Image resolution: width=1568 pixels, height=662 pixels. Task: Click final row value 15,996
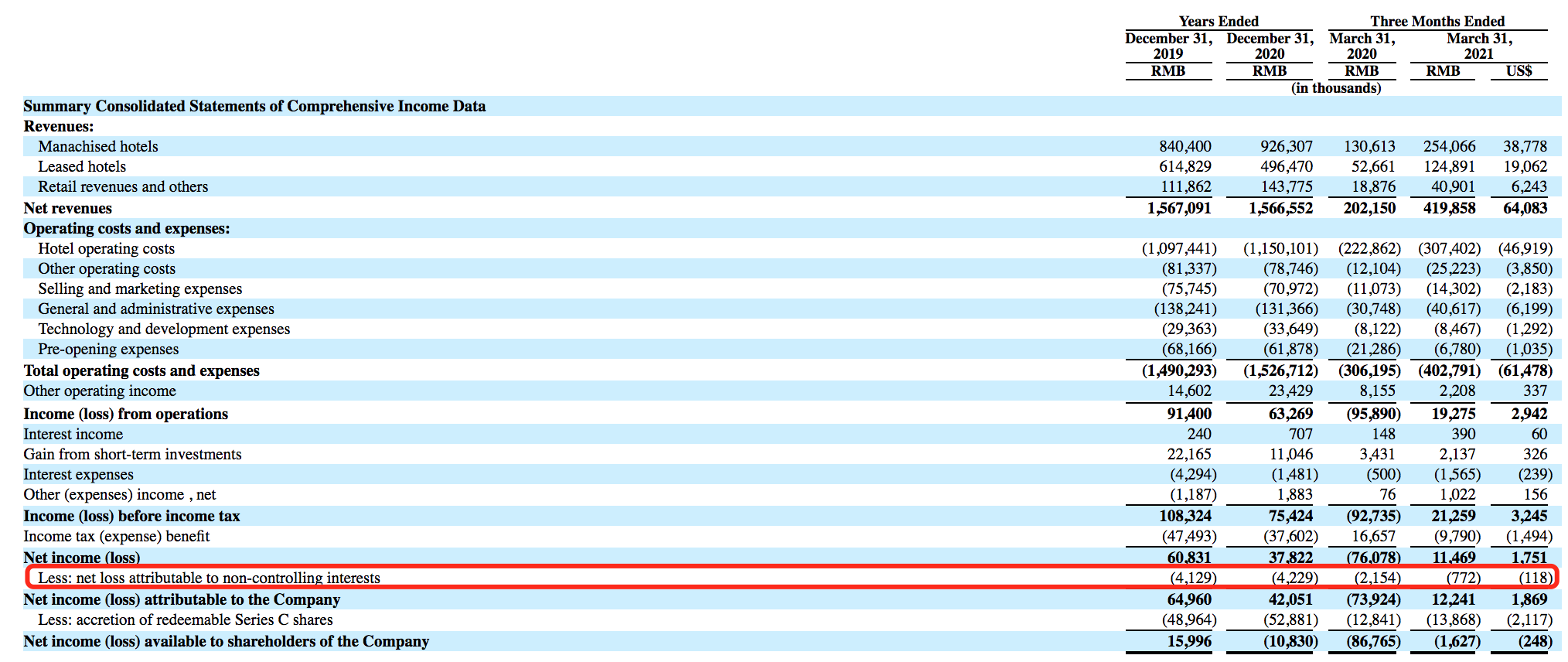(1189, 641)
